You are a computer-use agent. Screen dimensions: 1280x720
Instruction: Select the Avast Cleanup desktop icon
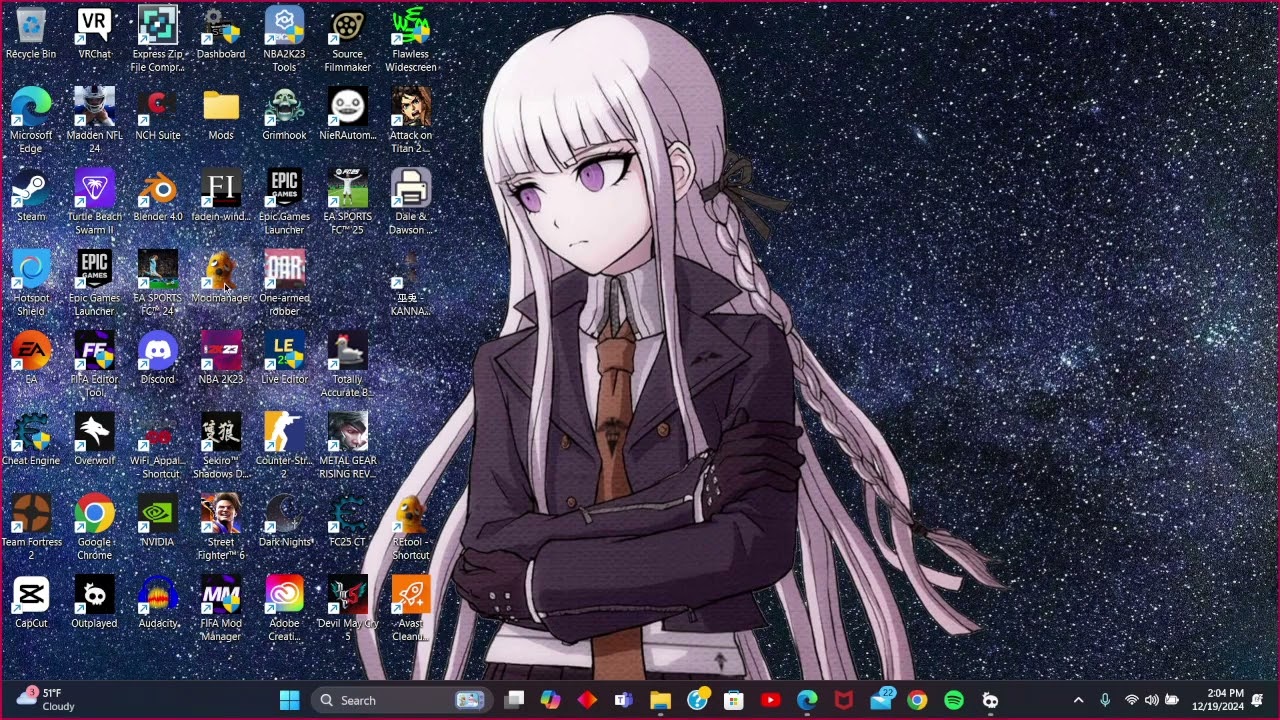[411, 609]
